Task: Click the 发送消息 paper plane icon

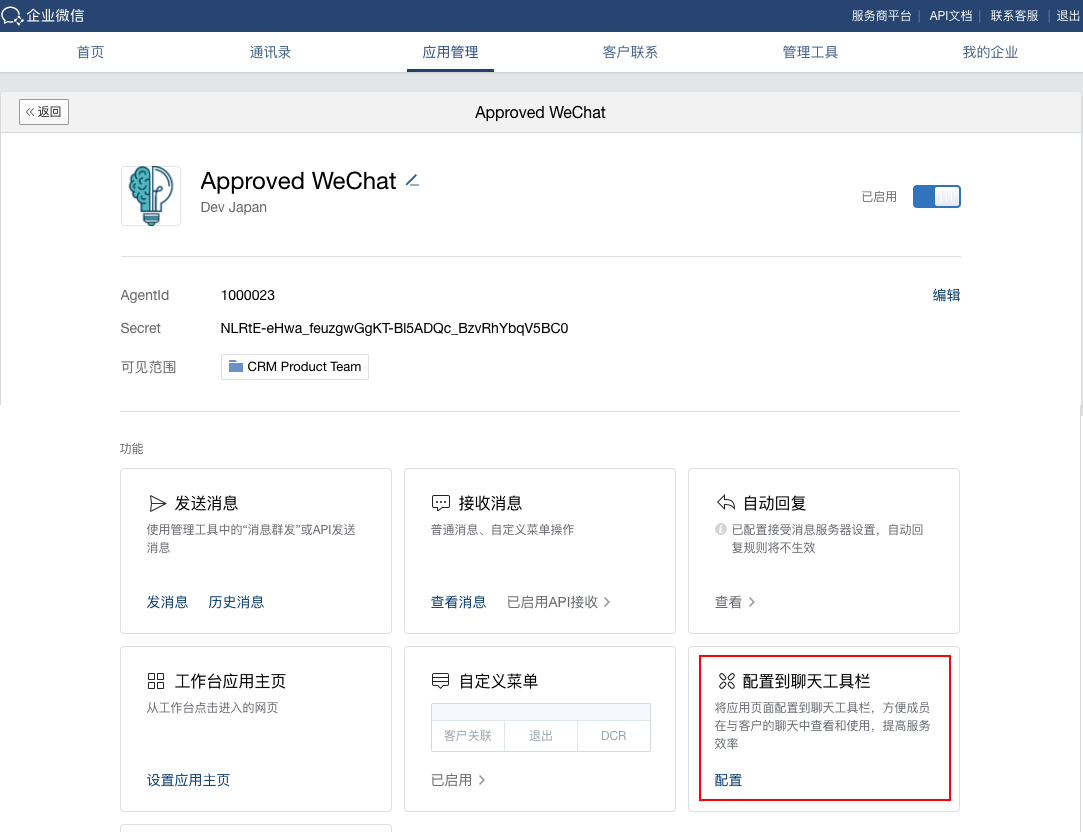Action: pos(157,503)
